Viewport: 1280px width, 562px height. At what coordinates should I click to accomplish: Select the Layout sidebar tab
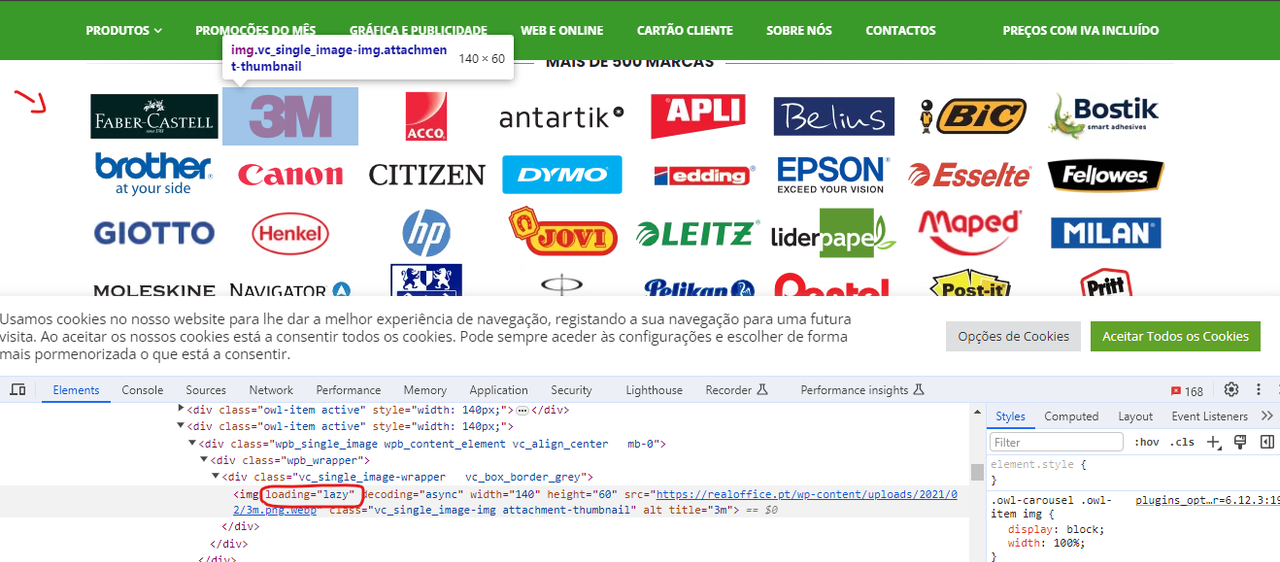(1135, 416)
